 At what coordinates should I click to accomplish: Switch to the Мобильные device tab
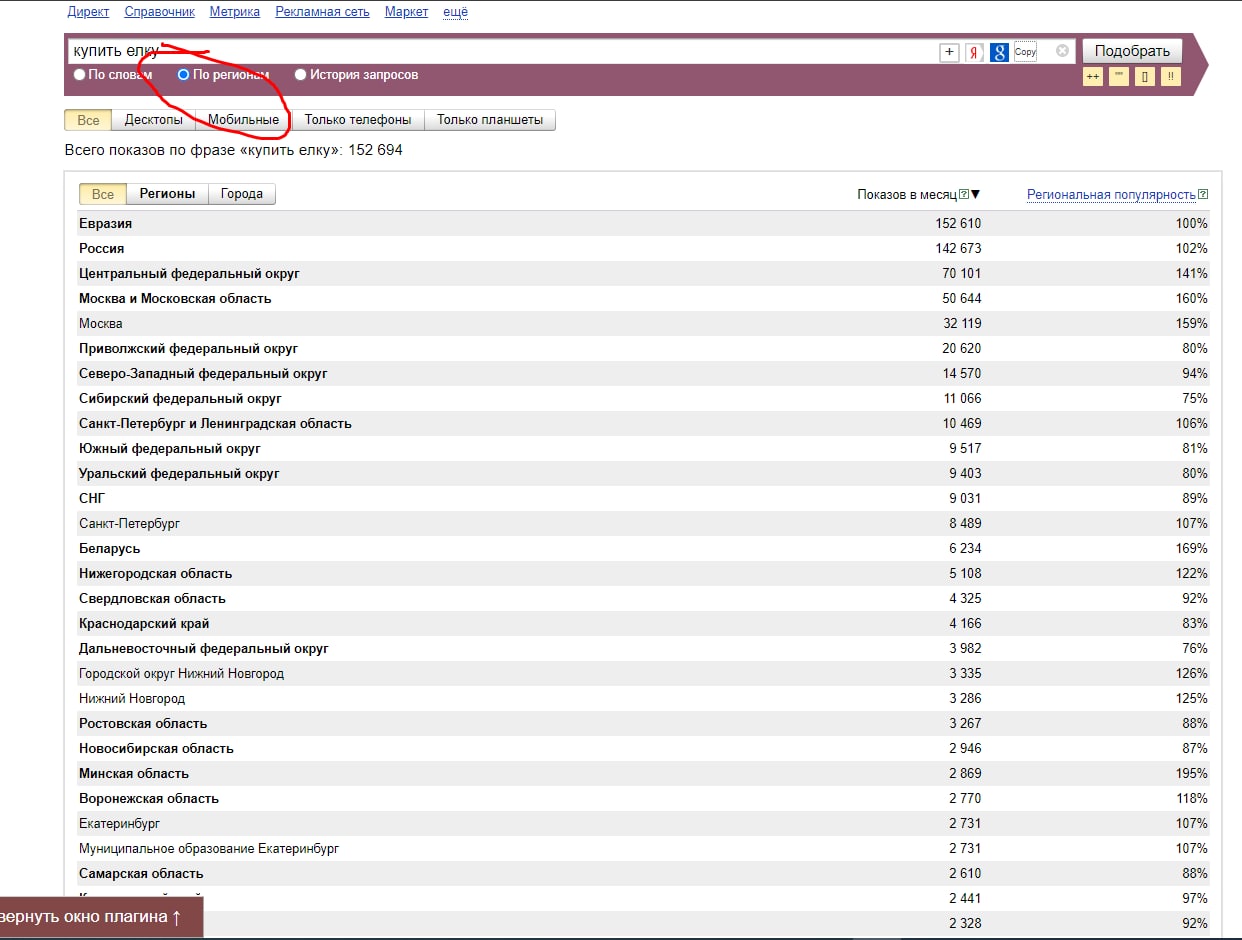click(243, 120)
